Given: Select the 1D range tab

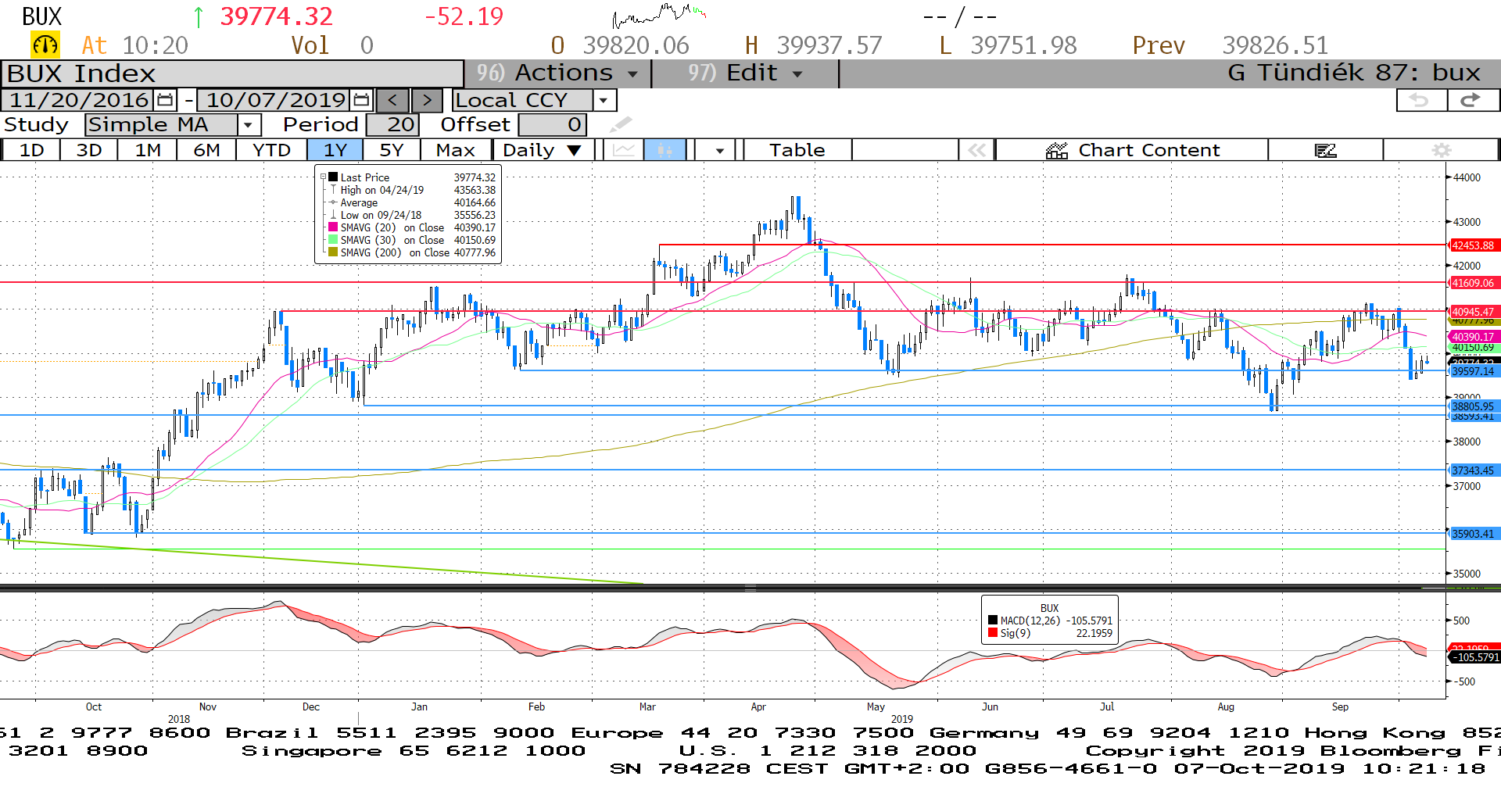Looking at the screenshot, I should click(31, 150).
